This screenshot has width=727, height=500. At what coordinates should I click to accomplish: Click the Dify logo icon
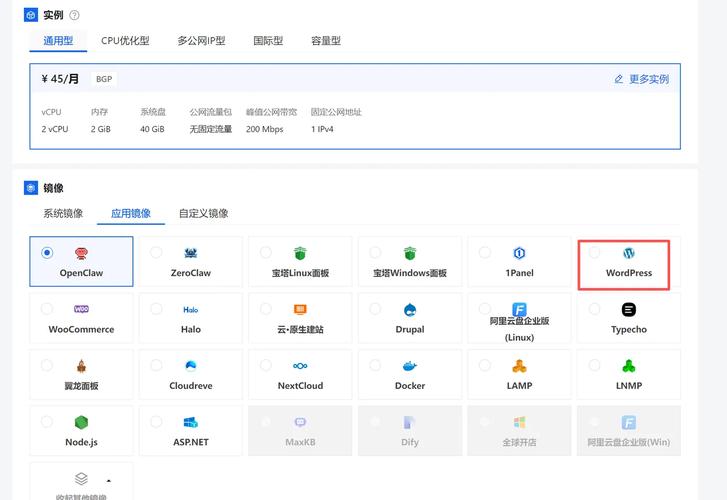(410, 422)
